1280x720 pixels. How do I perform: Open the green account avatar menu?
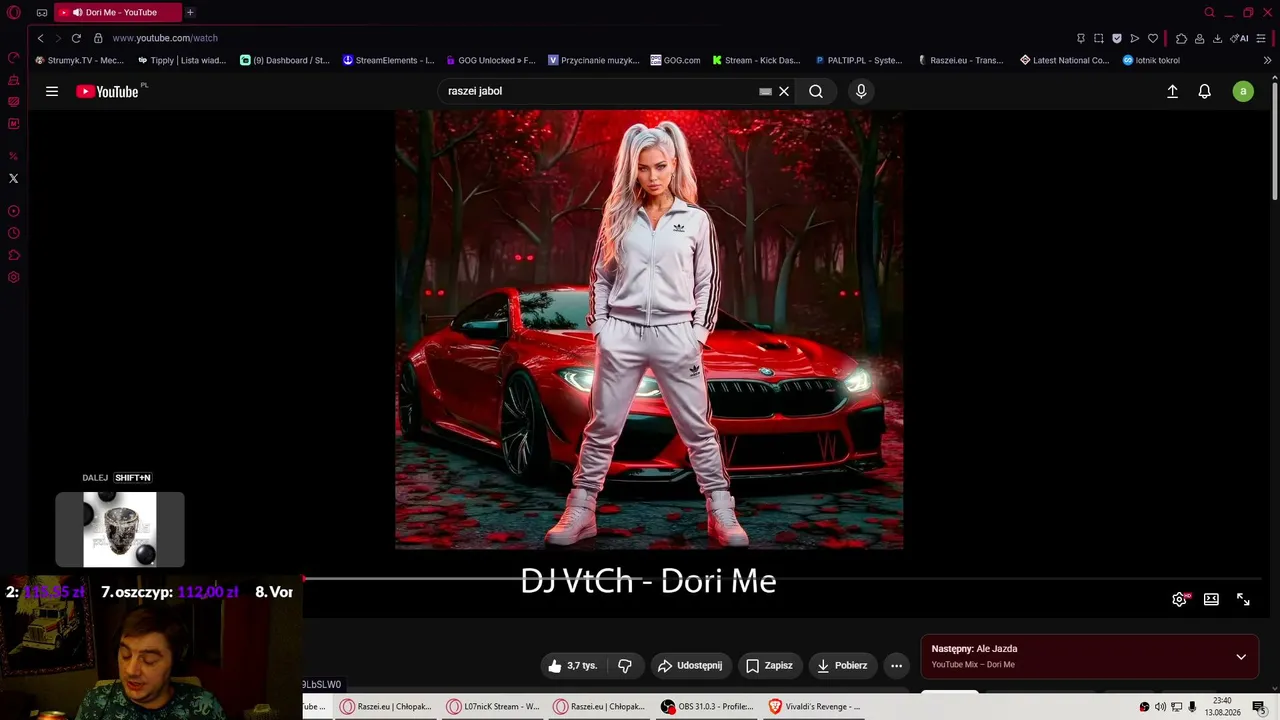1243,91
